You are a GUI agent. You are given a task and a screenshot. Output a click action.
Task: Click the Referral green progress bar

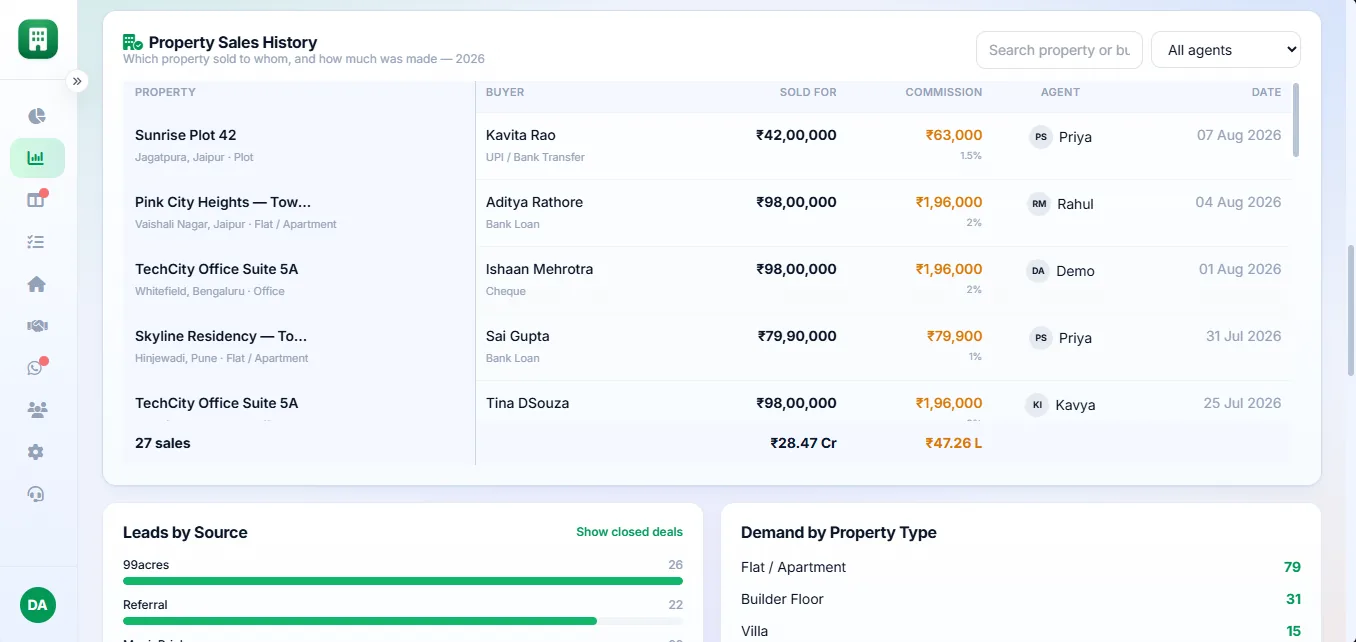click(360, 621)
